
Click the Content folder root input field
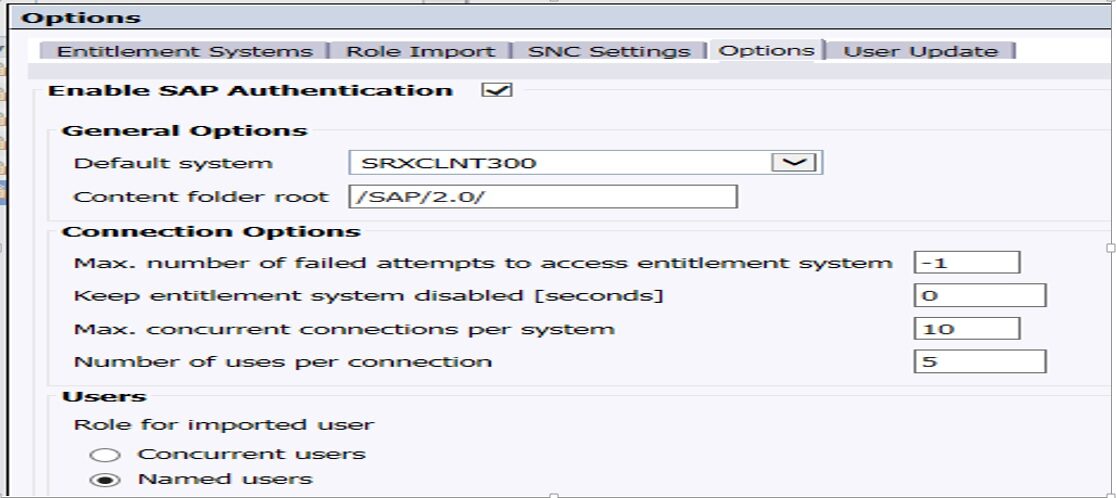pos(543,196)
